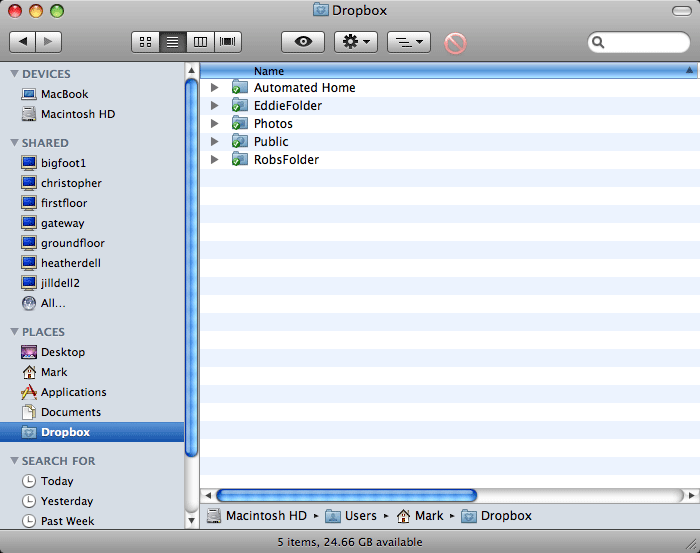This screenshot has width=700, height=553.
Task: Open the Action gear menu
Action: coord(356,42)
